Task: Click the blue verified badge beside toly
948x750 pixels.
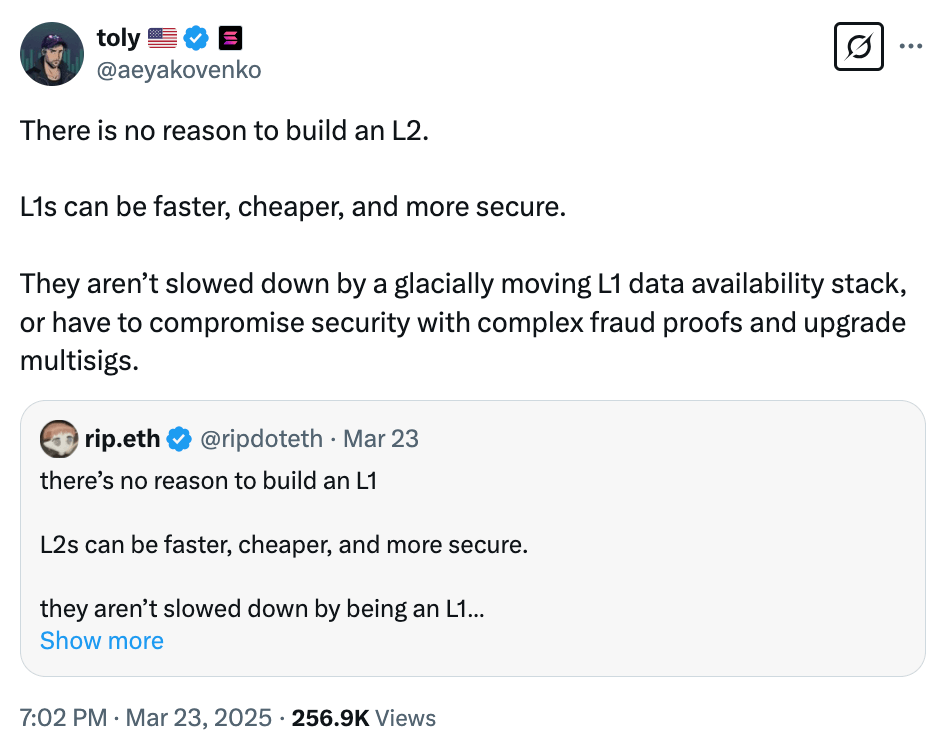Action: click(197, 39)
